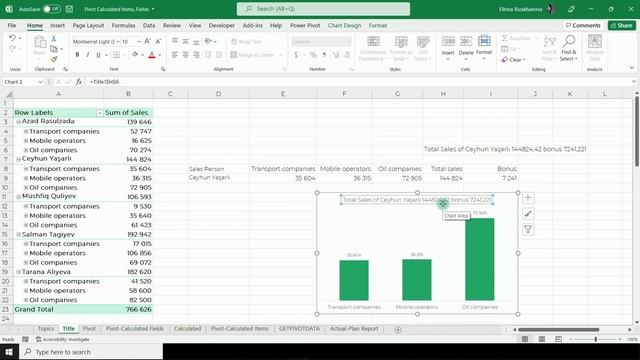Click the Copy icon
This screenshot has width=640, height=360.
click(x=53, y=49)
